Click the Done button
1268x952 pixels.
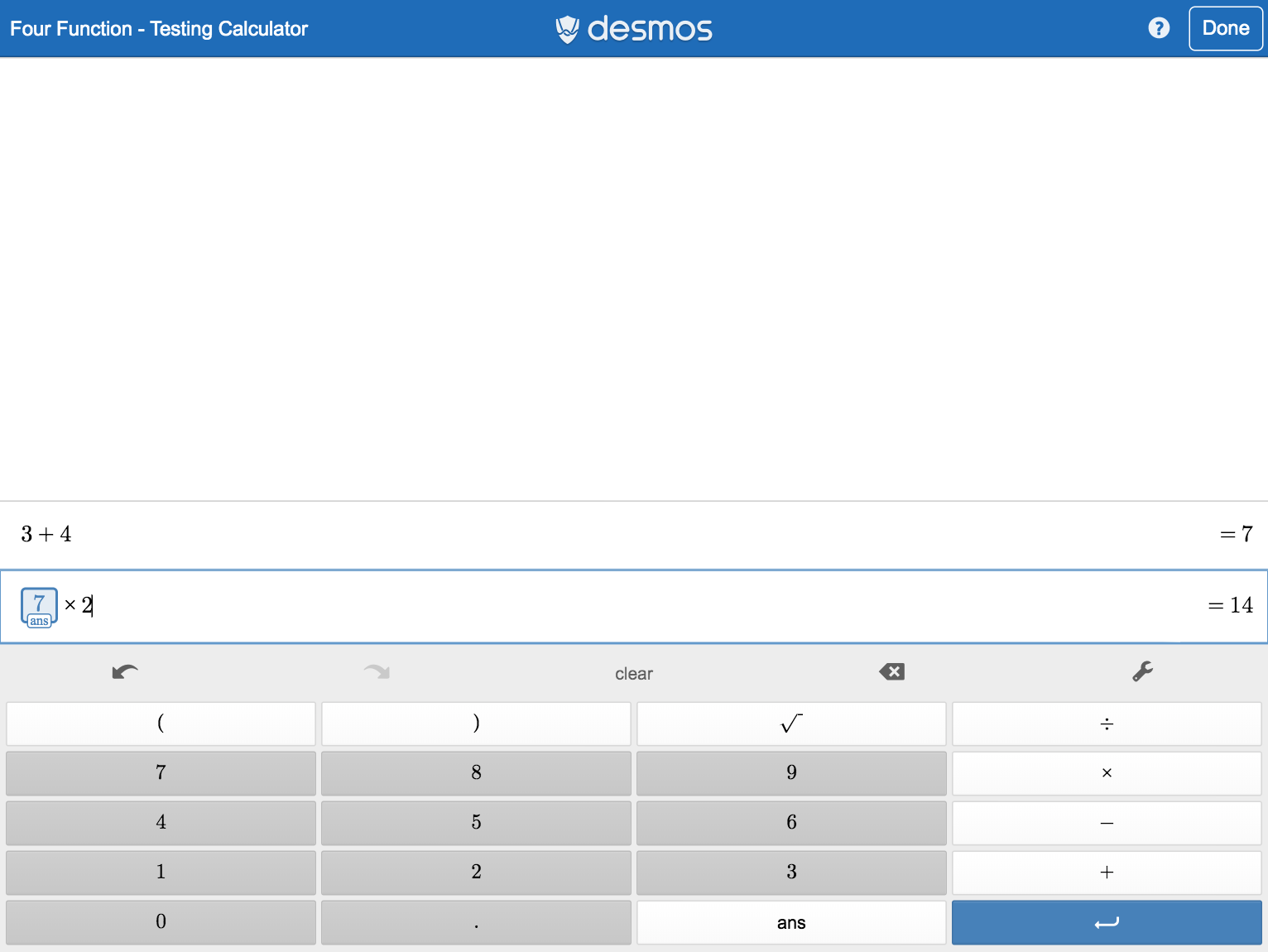[x=1225, y=28]
